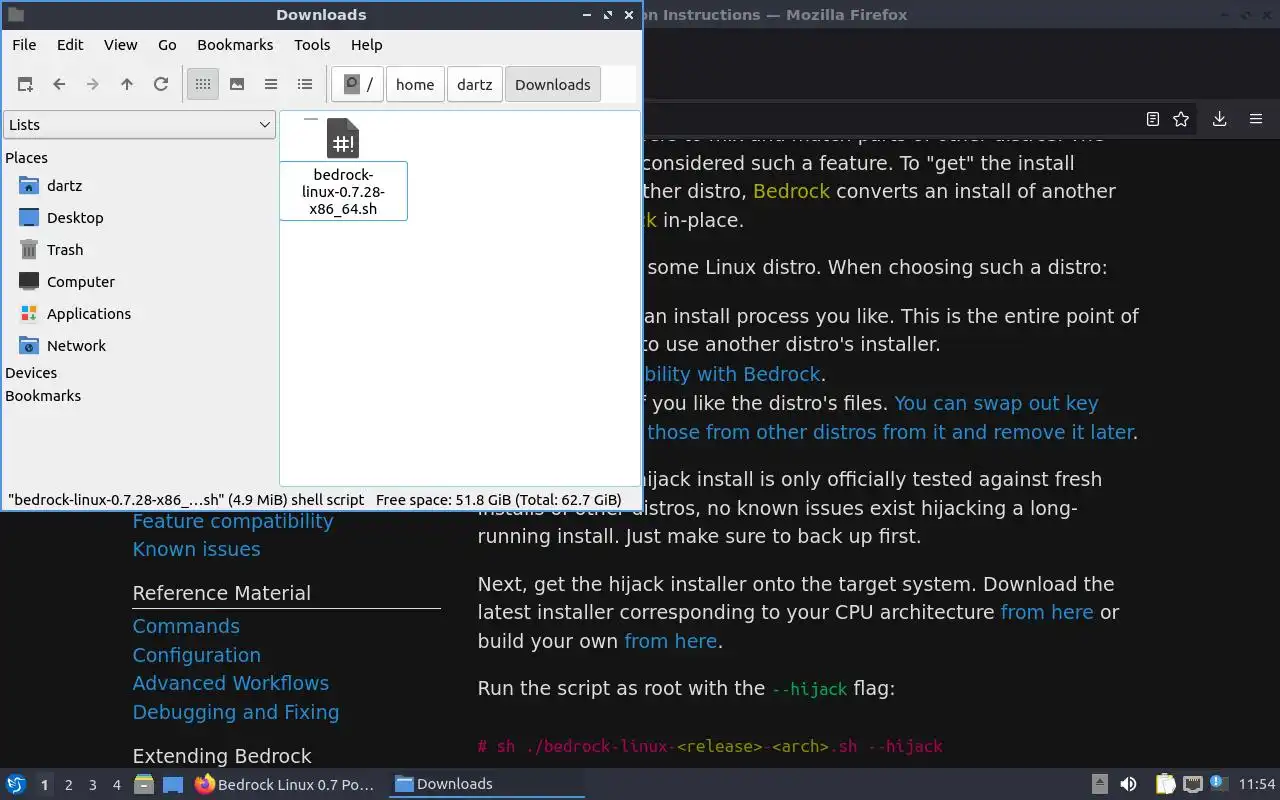The height and width of the screenshot is (800, 1280).
Task: Open the Tools menu
Action: [312, 45]
